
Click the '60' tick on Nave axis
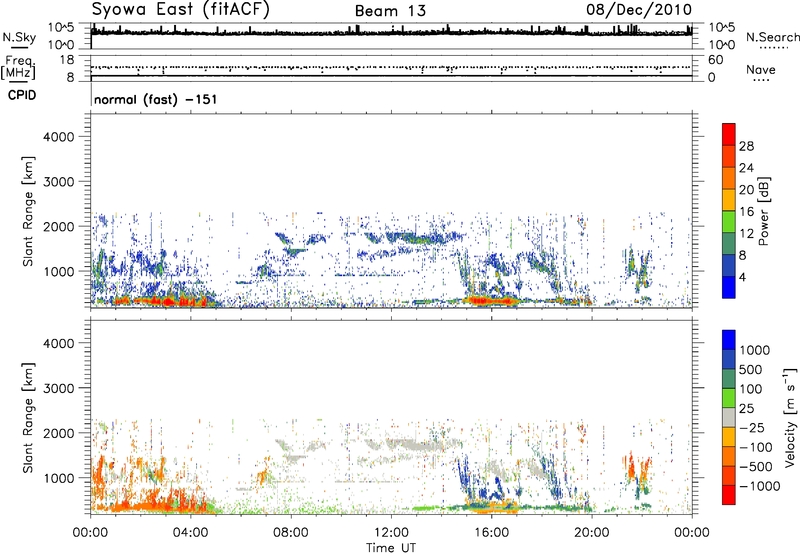coord(715,60)
